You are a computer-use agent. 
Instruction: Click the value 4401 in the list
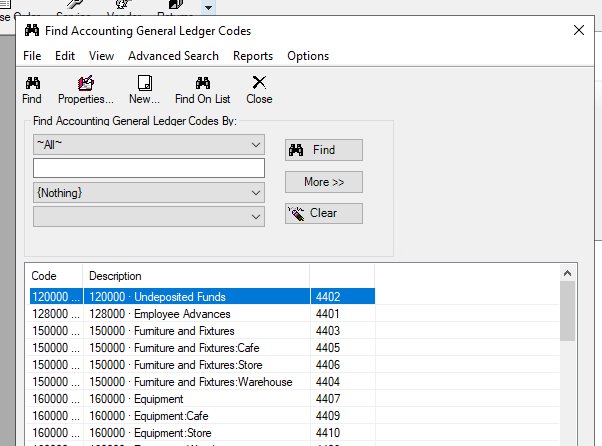tap(327, 314)
